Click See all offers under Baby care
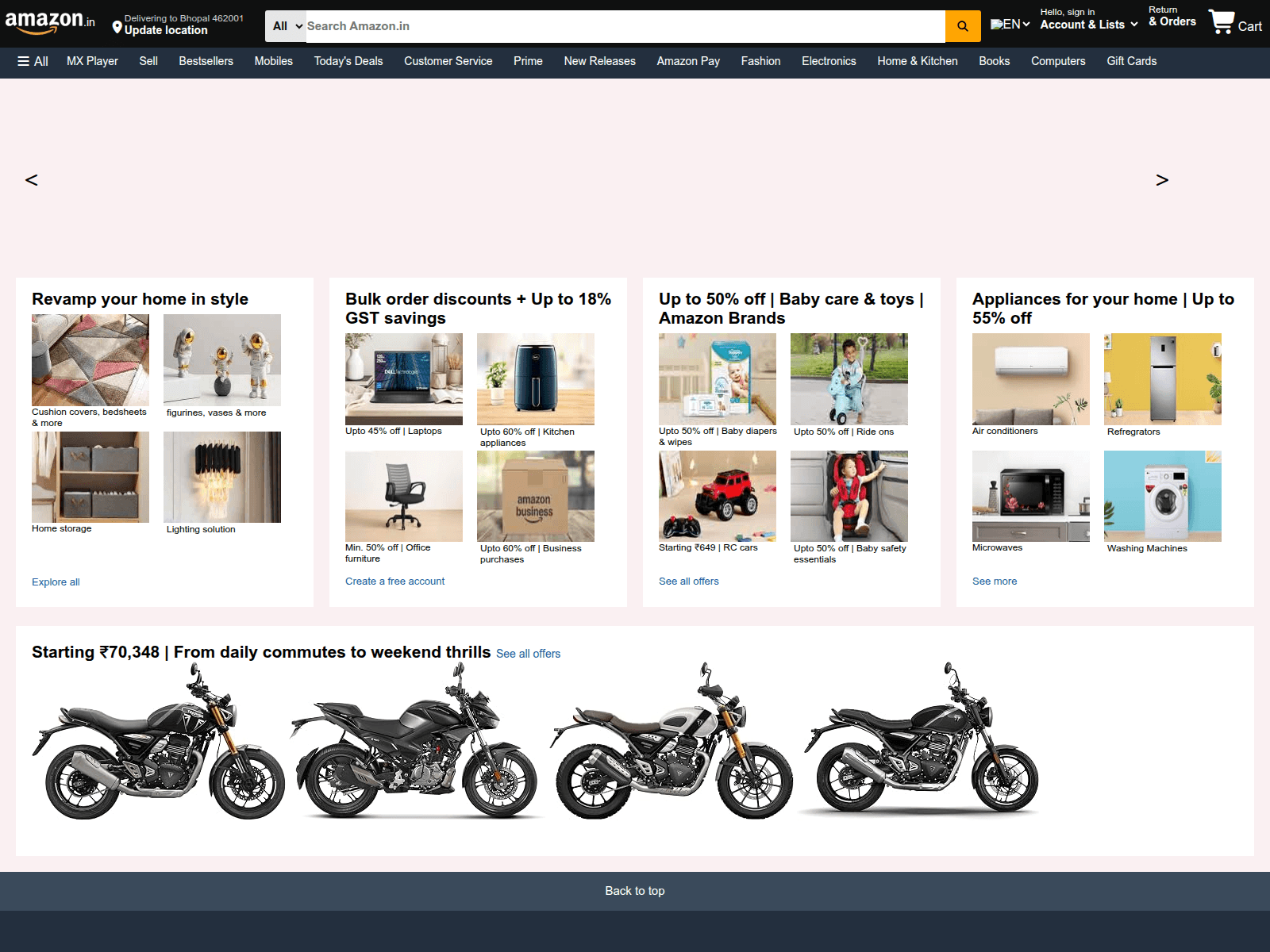Screen dimensions: 1270x952 click(x=689, y=581)
